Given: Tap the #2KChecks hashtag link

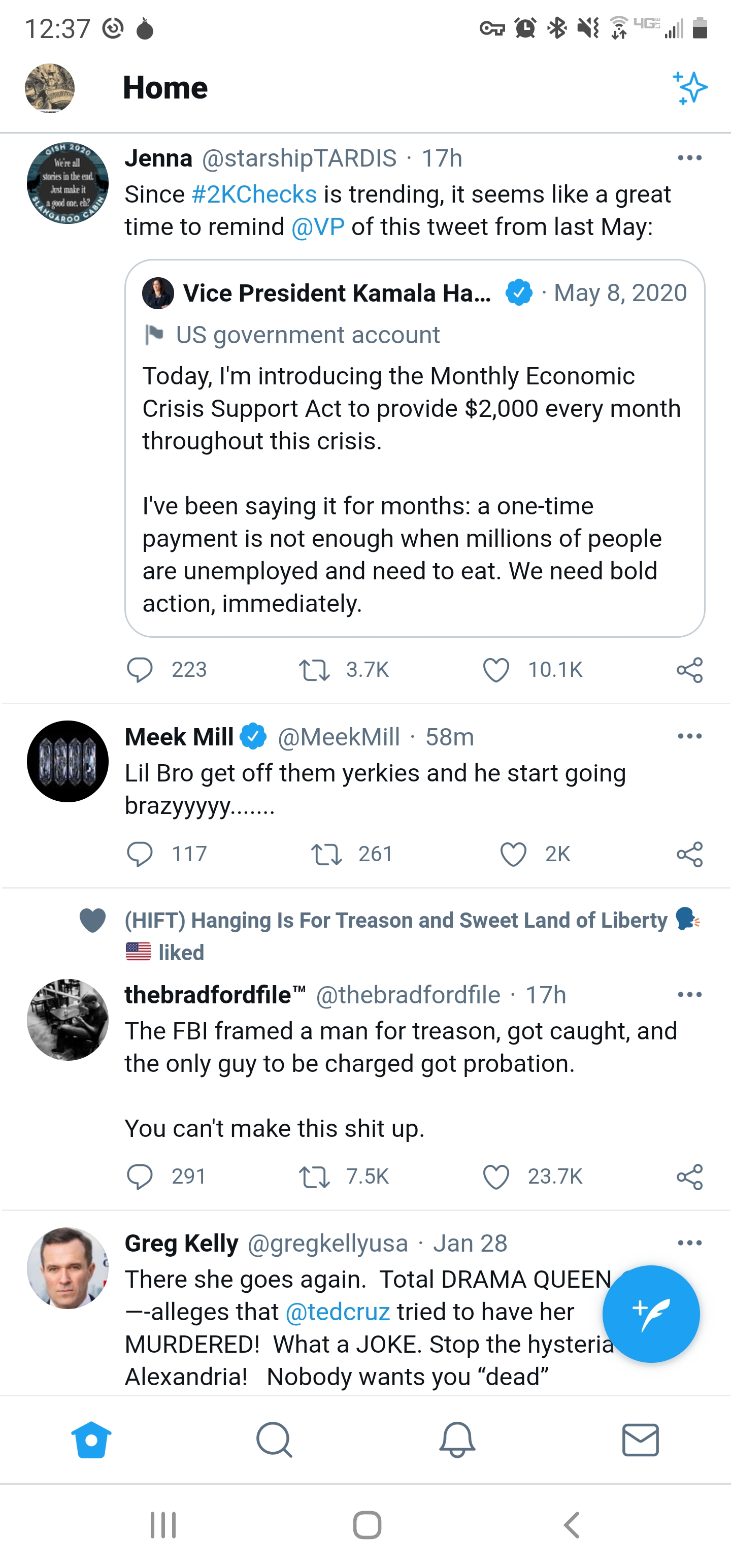Looking at the screenshot, I should coord(254,195).
